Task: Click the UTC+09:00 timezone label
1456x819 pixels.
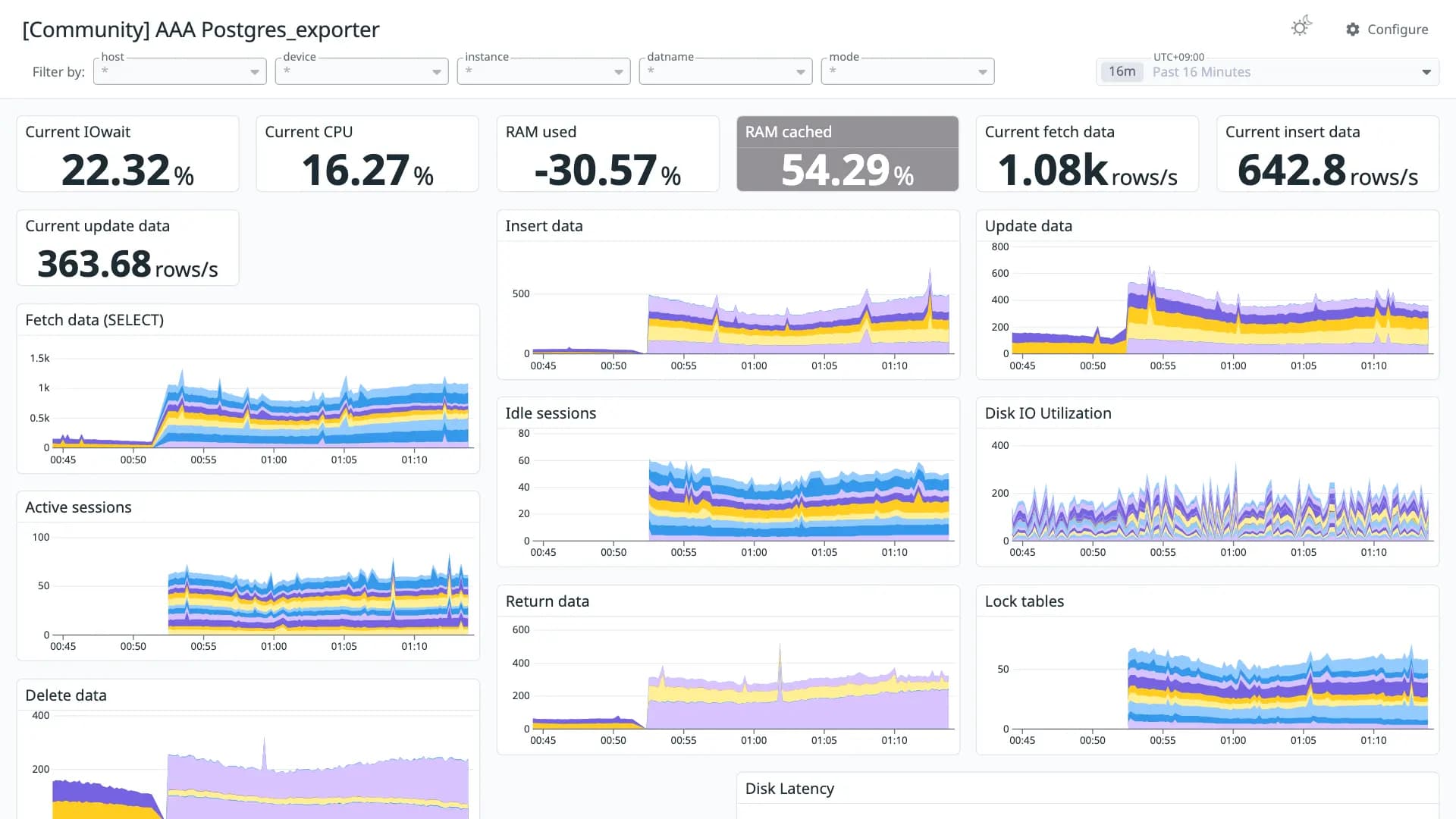Action: click(x=1178, y=57)
